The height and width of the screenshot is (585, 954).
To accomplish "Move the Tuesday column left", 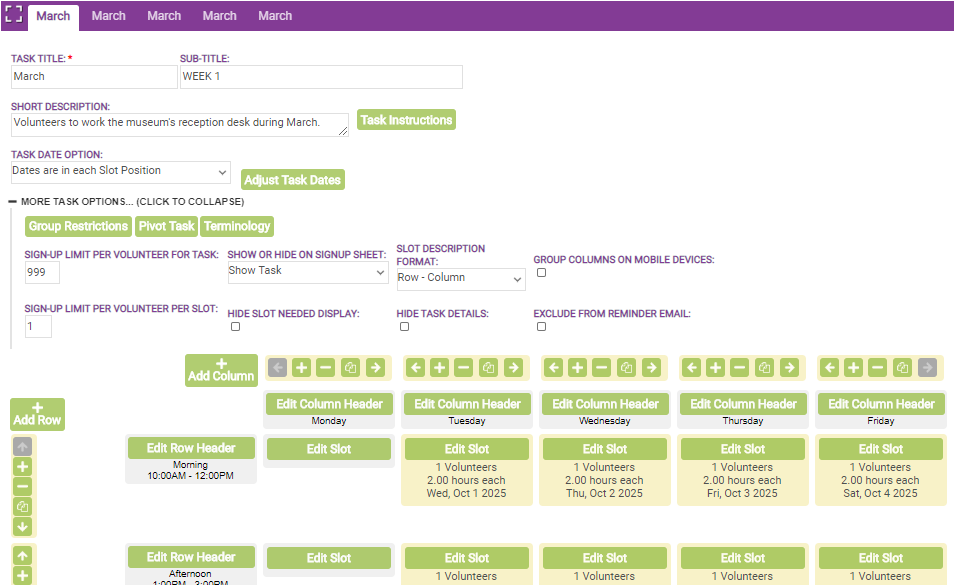I will tap(416, 368).
